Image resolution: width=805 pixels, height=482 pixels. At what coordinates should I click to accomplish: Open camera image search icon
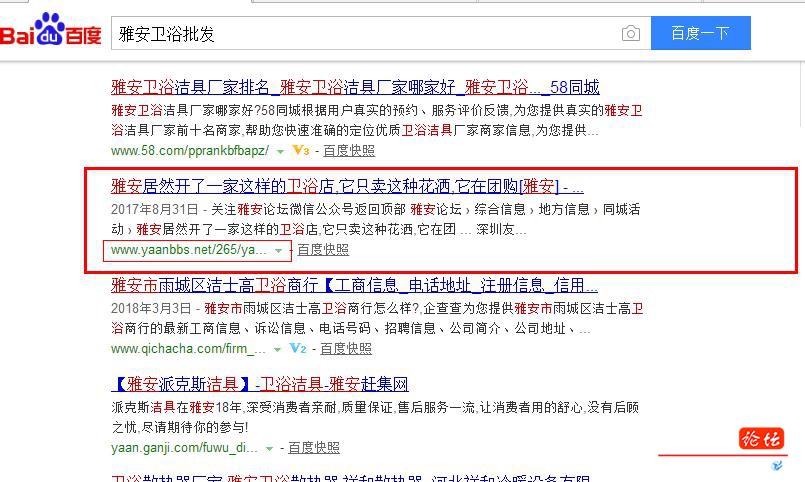[x=630, y=33]
